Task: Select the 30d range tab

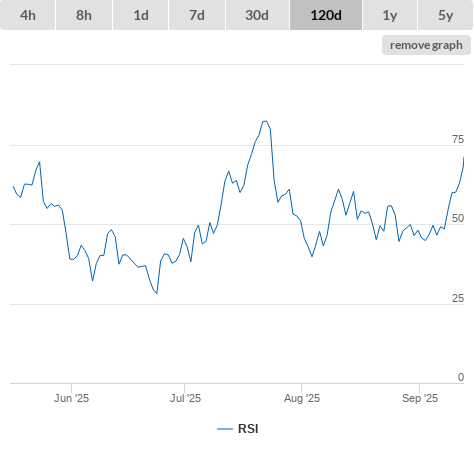Action: [x=257, y=15]
